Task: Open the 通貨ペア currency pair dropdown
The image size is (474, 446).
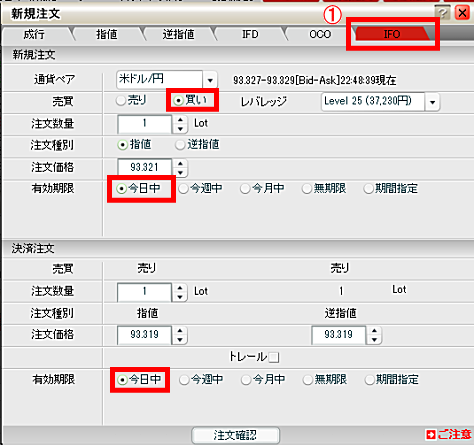Action: [x=210, y=80]
